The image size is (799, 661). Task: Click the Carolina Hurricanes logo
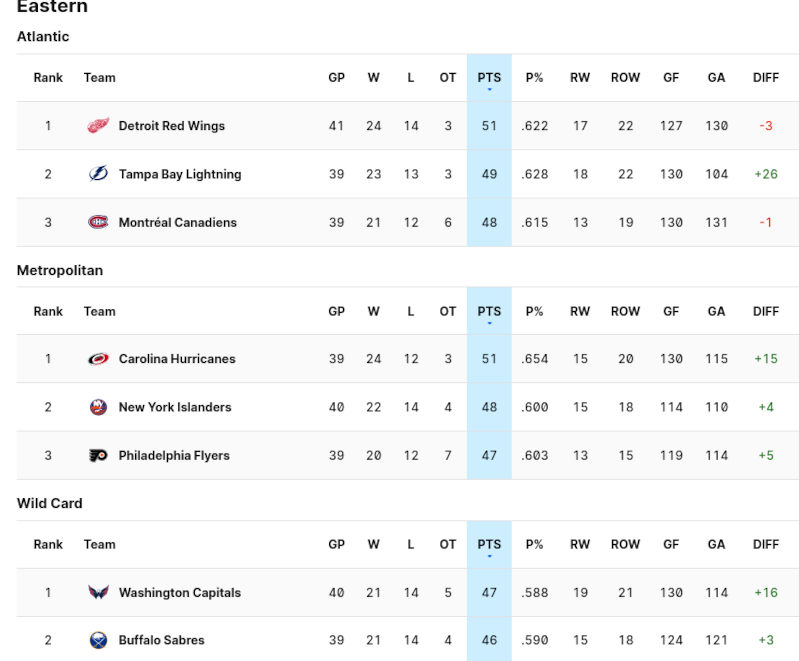pos(97,359)
